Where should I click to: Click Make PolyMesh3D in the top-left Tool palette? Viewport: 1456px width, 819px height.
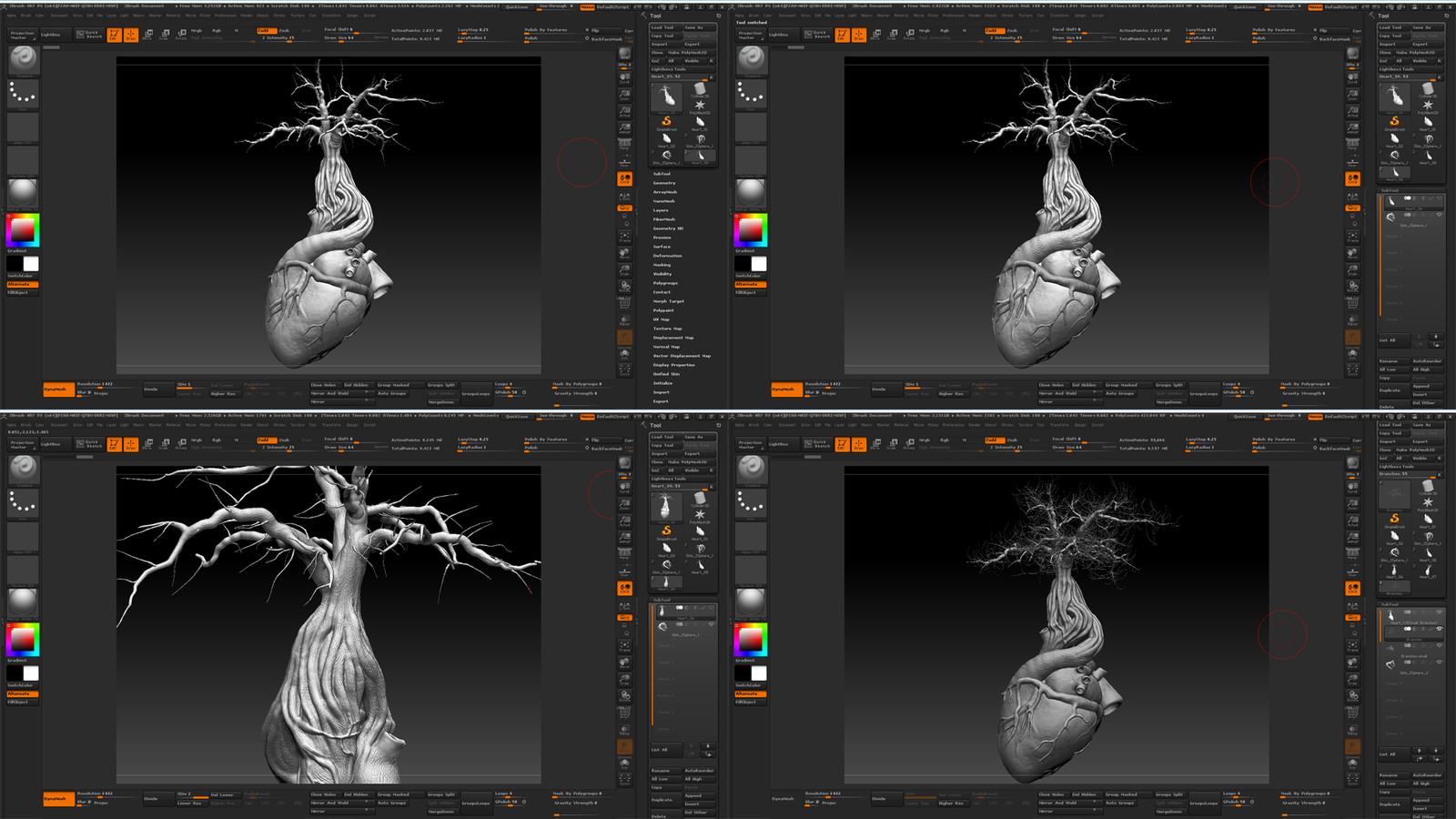tap(692, 53)
